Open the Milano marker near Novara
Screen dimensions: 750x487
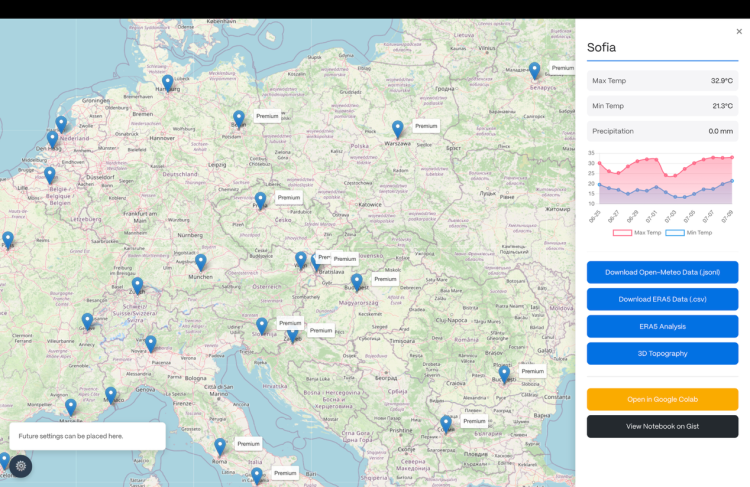151,344
